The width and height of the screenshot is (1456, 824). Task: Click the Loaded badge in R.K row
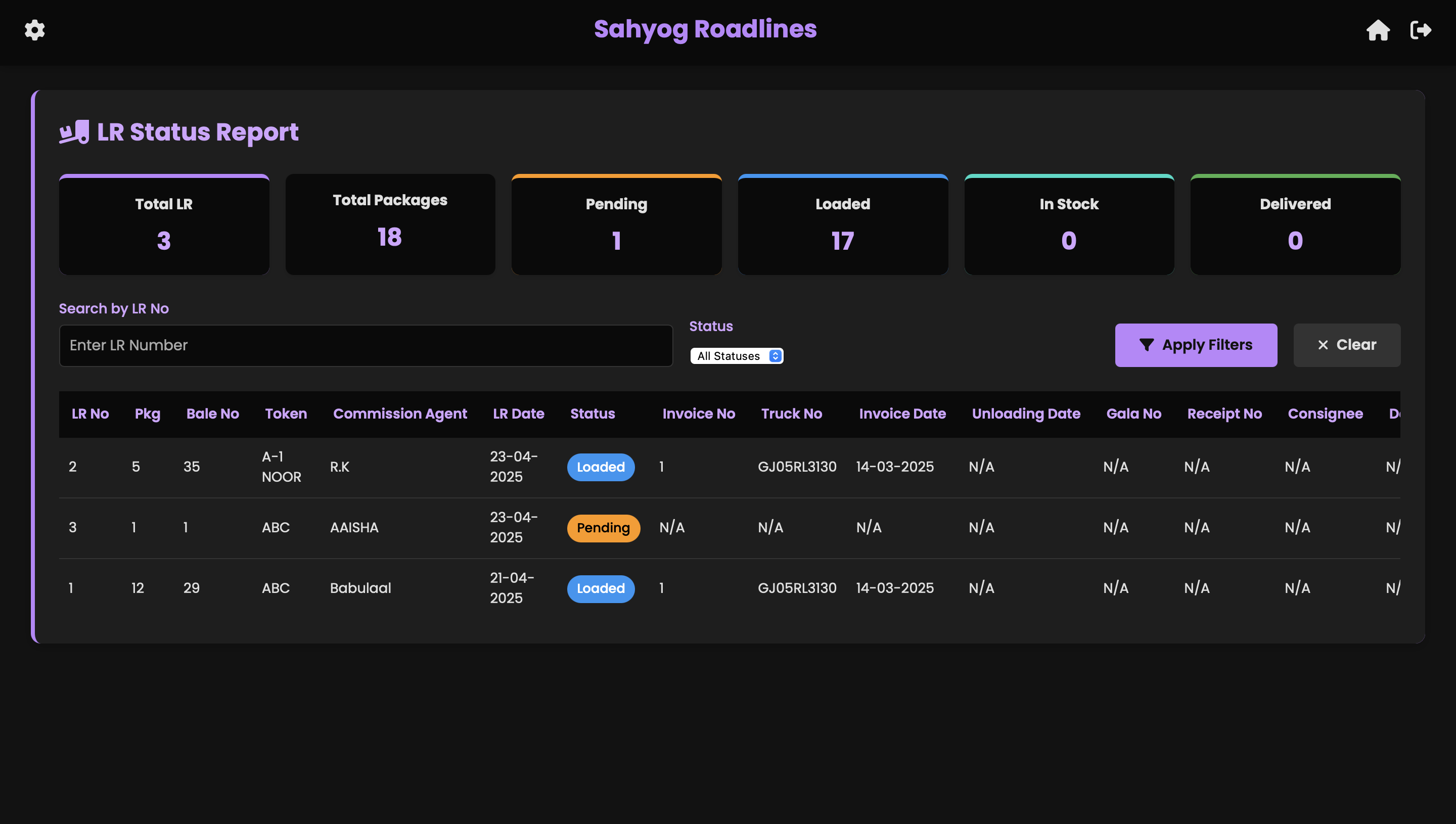coord(601,467)
